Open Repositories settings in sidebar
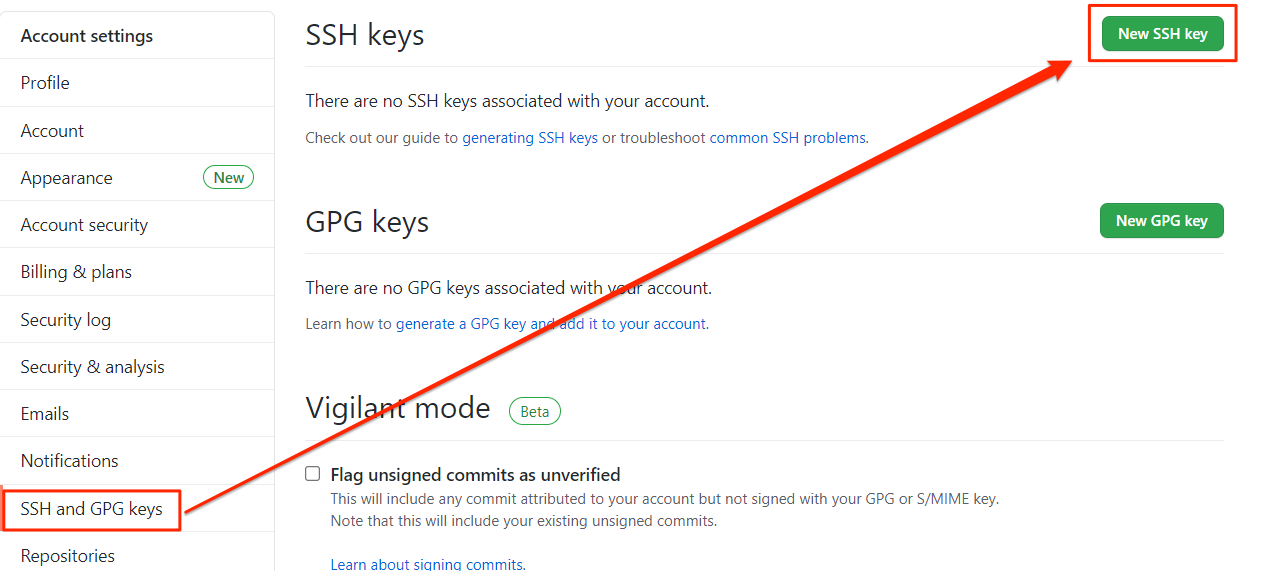 tap(68, 556)
